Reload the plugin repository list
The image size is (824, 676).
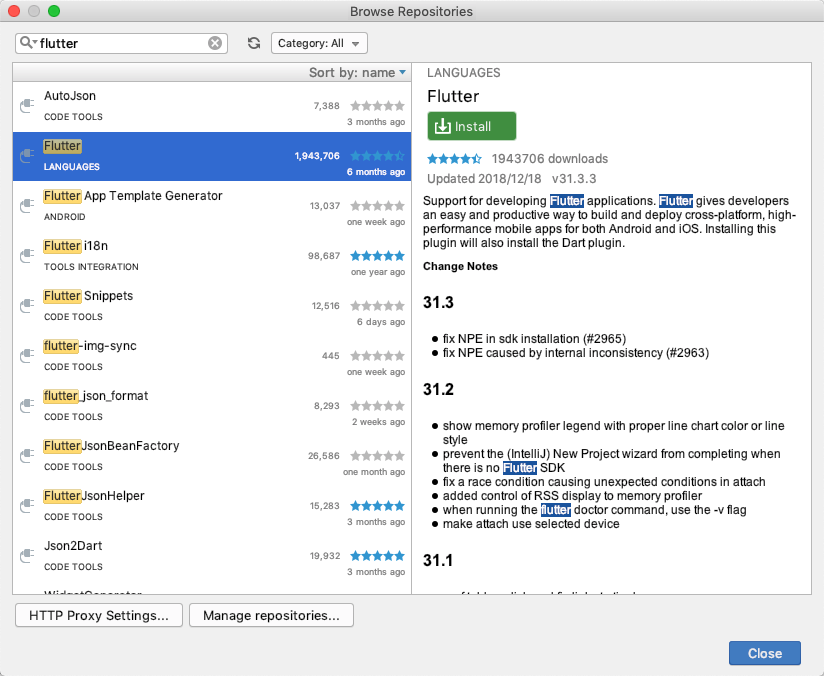point(254,43)
